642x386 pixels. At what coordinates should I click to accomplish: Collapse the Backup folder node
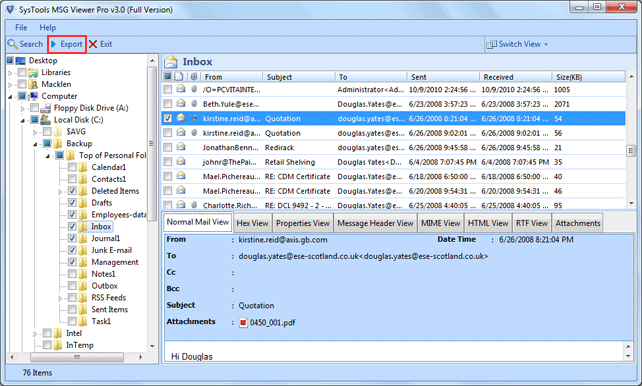pos(36,144)
